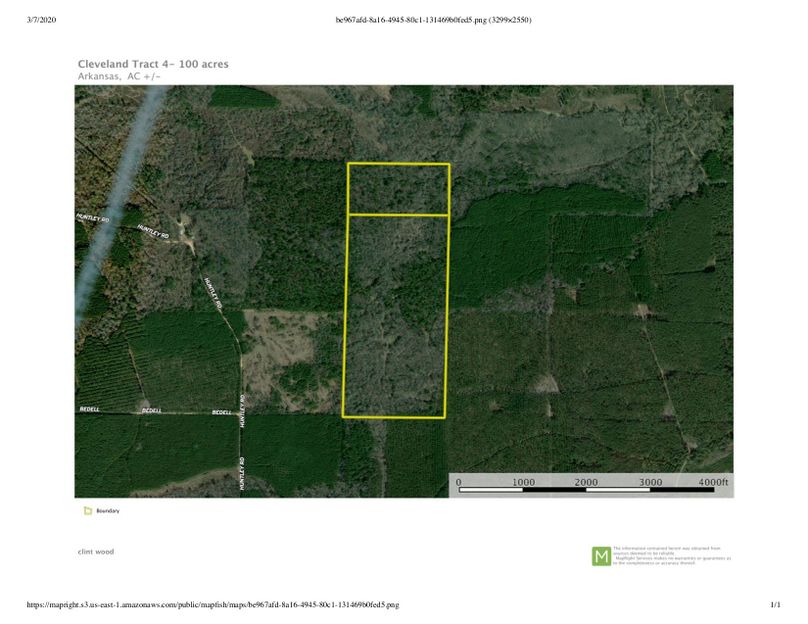Select the small upper yellow parcel rectangle

[x=398, y=189]
